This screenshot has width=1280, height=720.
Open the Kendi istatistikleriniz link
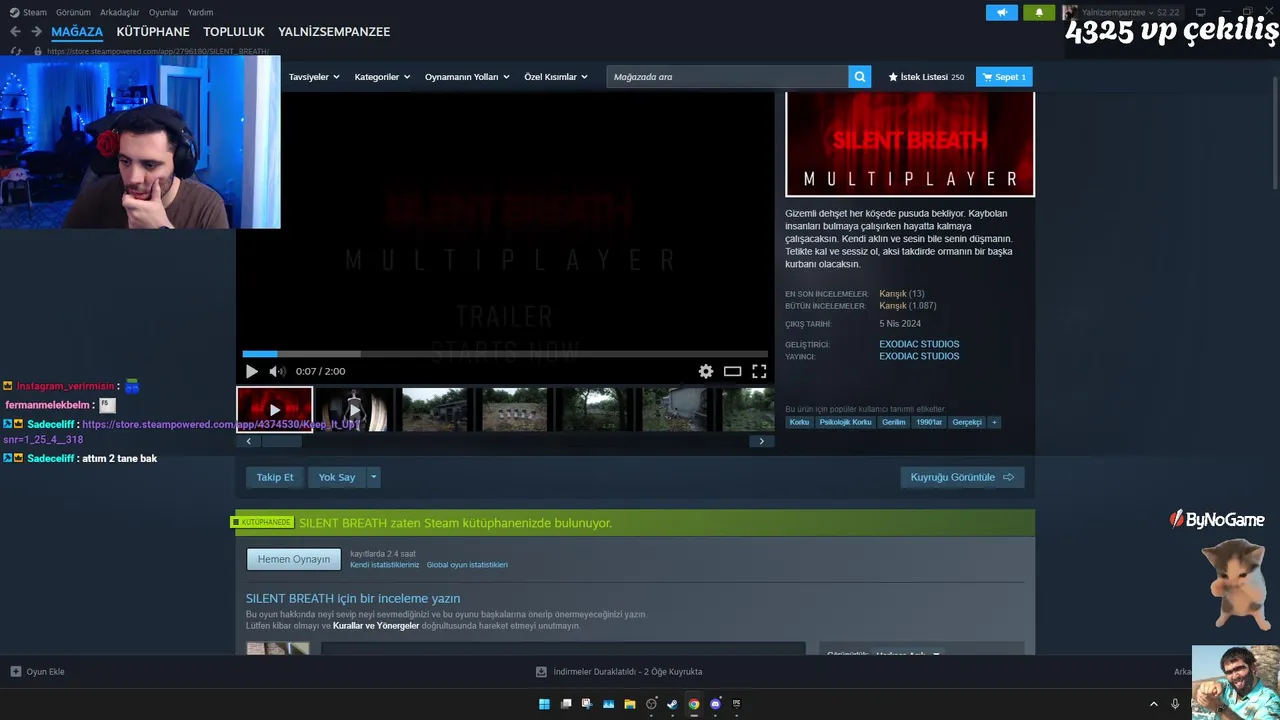point(385,565)
